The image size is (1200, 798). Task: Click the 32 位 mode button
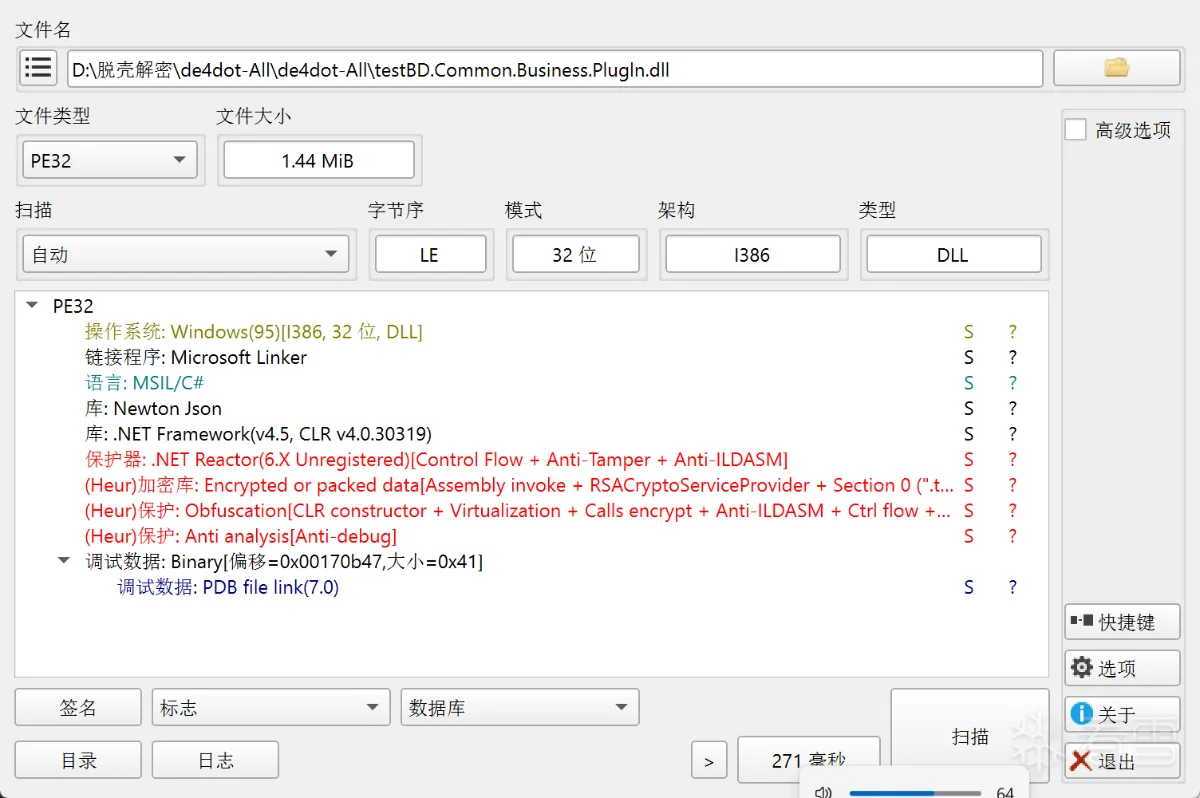(575, 254)
